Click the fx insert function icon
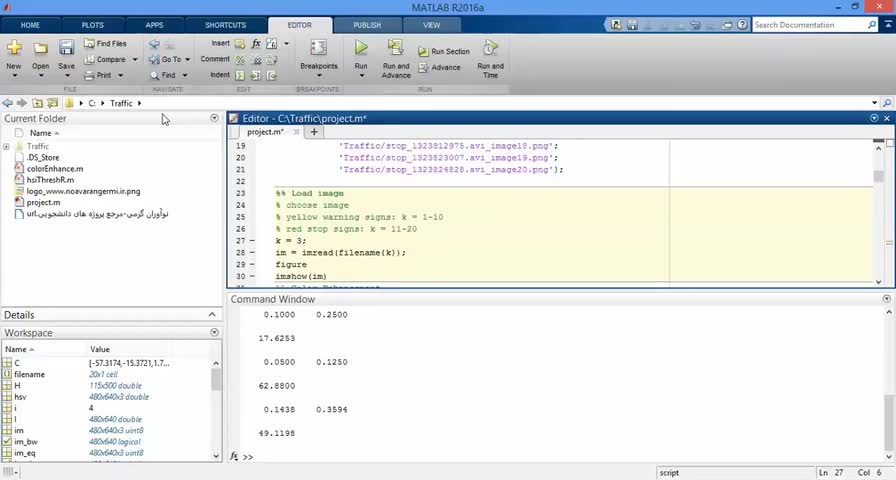Screen dimensions: 896x480 256,43
